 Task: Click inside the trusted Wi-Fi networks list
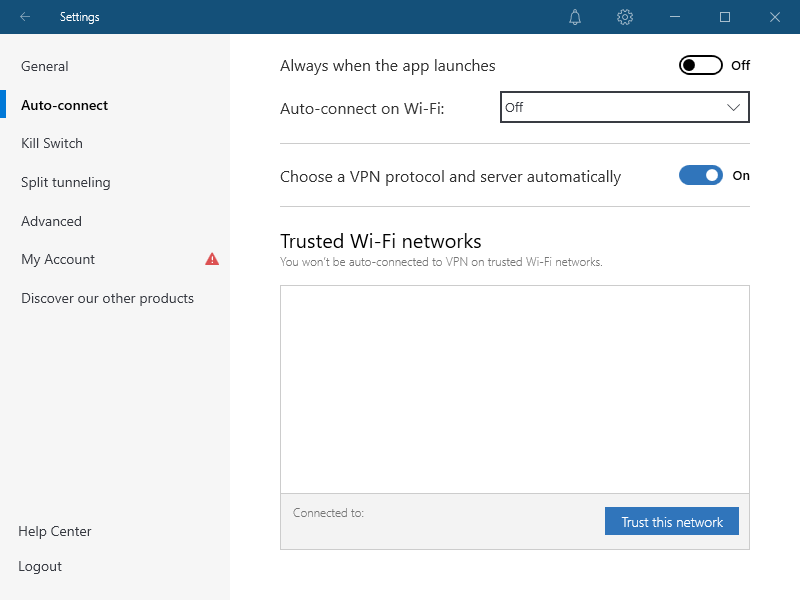tap(514, 389)
